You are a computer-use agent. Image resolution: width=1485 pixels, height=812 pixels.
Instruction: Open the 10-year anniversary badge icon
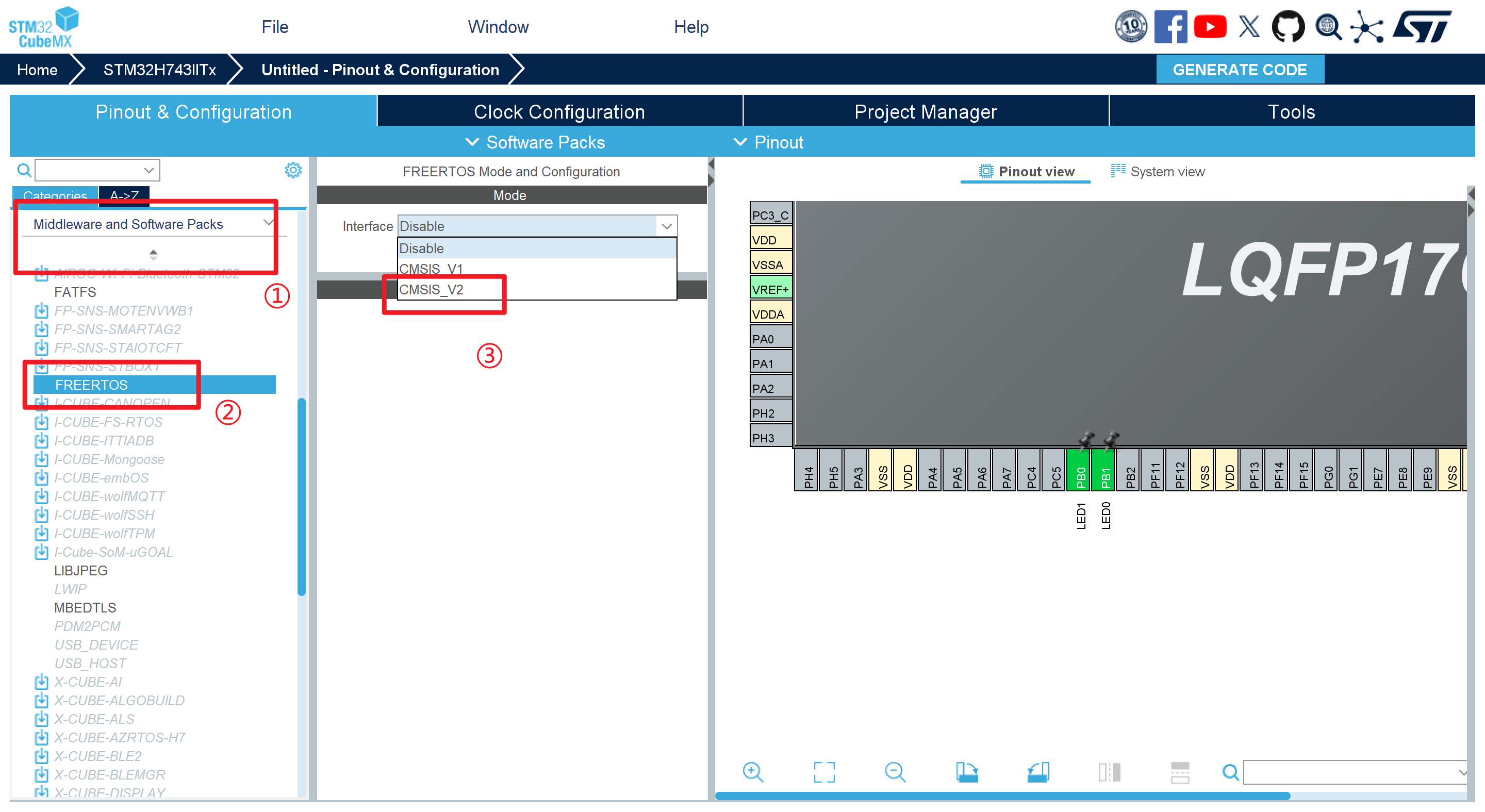pyautogui.click(x=1131, y=26)
